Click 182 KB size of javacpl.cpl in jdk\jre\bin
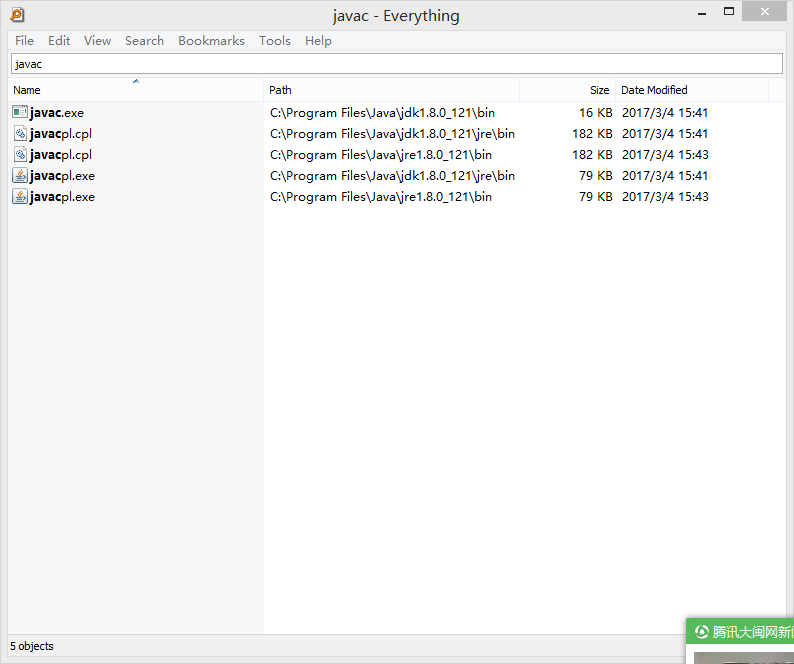Viewport: 794px width, 664px height. pyautogui.click(x=592, y=134)
